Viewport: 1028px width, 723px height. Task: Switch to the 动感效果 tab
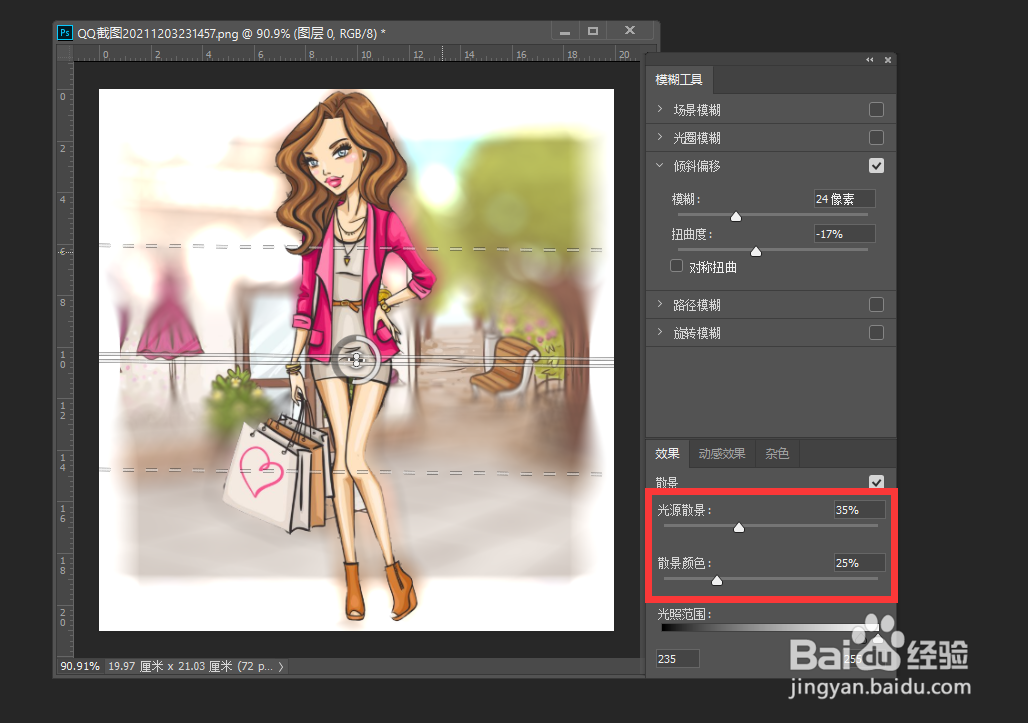point(722,454)
